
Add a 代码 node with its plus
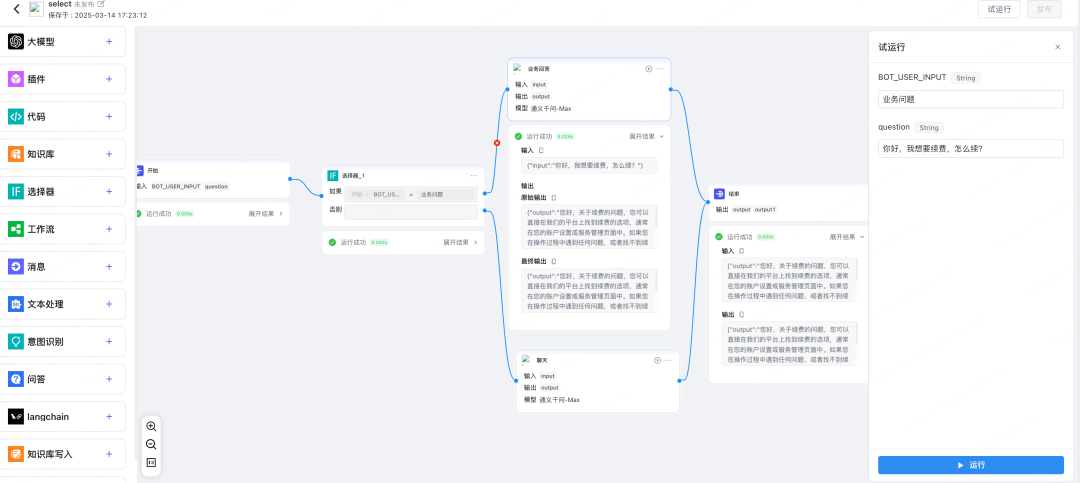(109, 116)
